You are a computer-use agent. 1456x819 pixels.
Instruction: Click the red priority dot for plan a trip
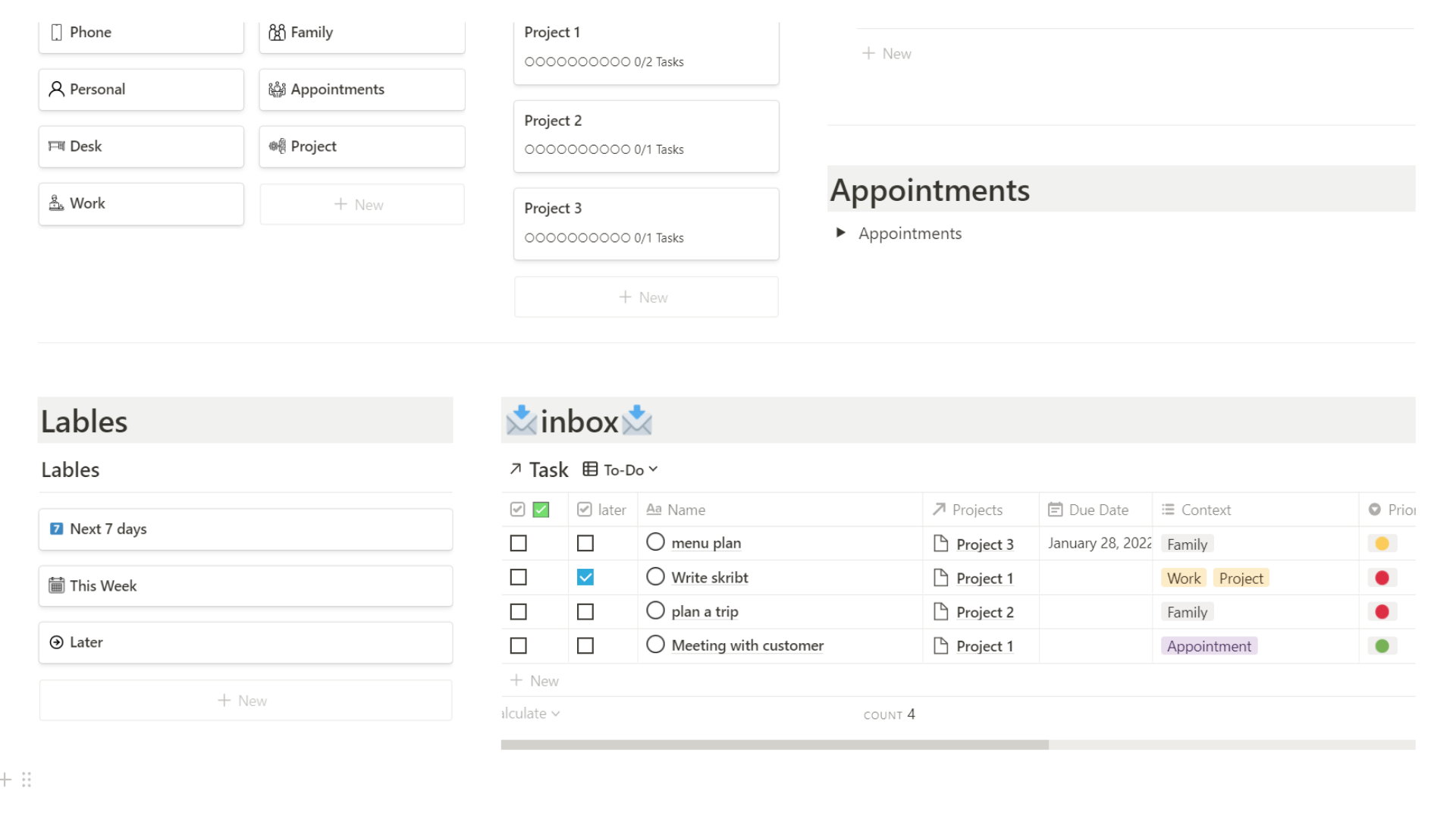(x=1382, y=611)
